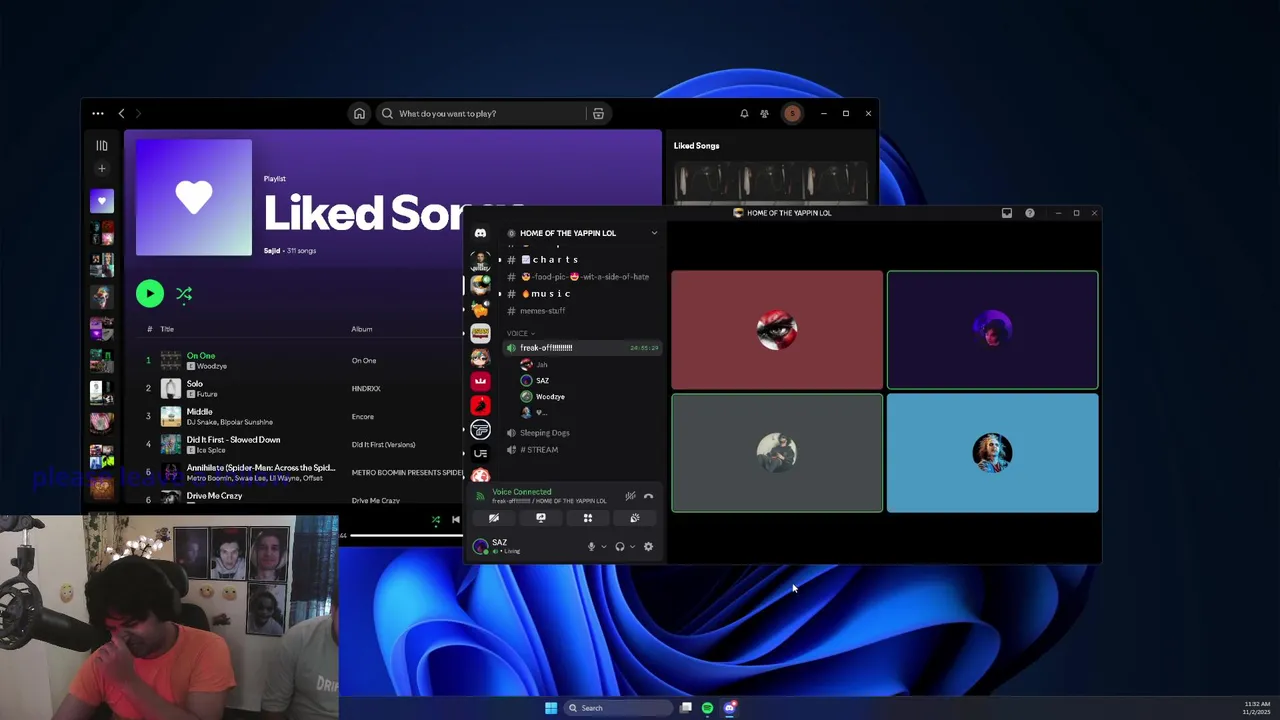Play the song Middle by DJ Snake
The width and height of the screenshot is (1280, 720).
[x=199, y=411]
